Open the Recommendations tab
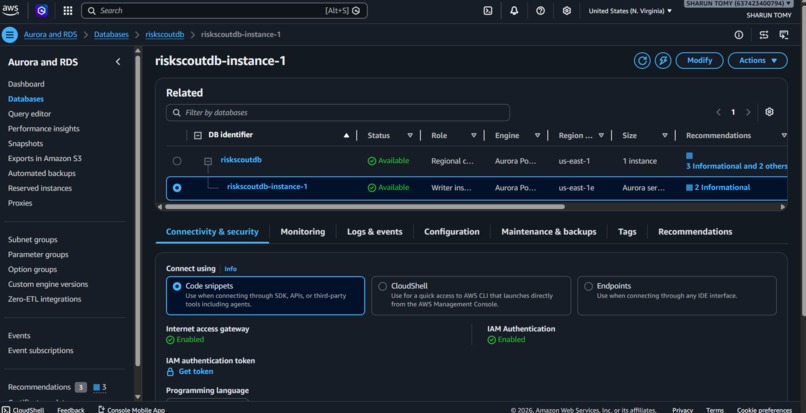 (x=695, y=232)
